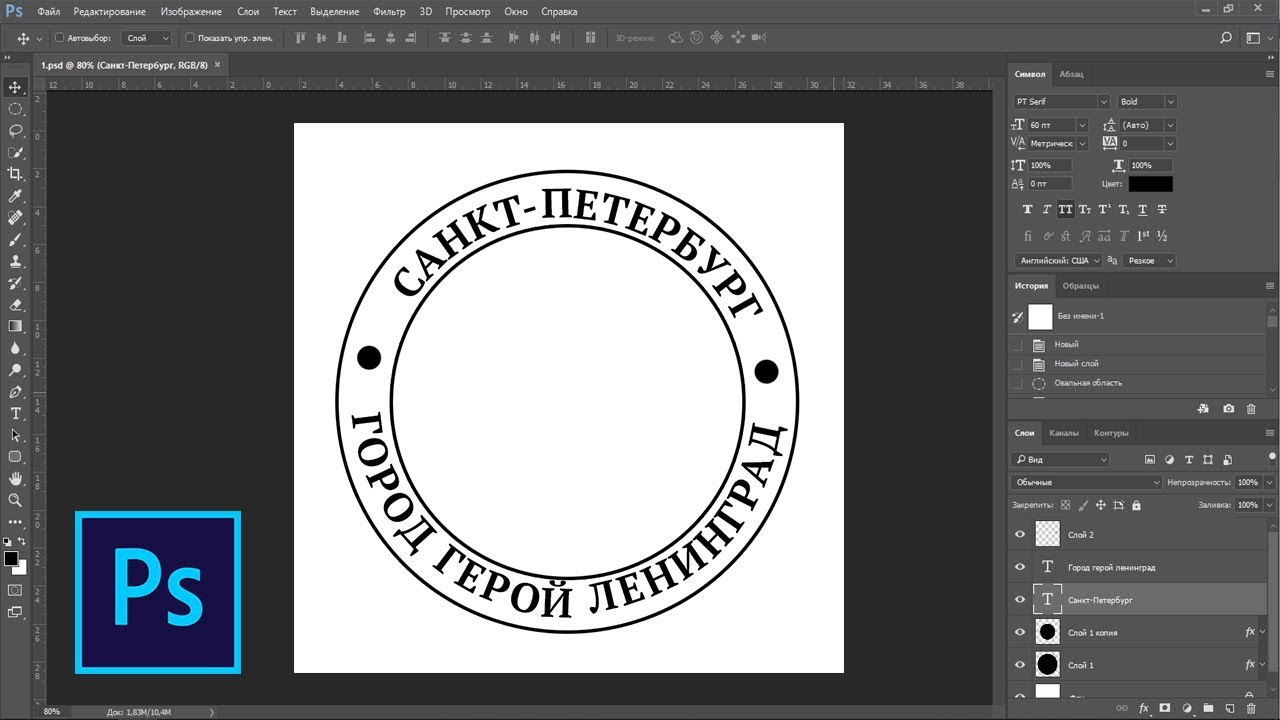Toggle visibility of the Слой 1 layer

(1020, 665)
